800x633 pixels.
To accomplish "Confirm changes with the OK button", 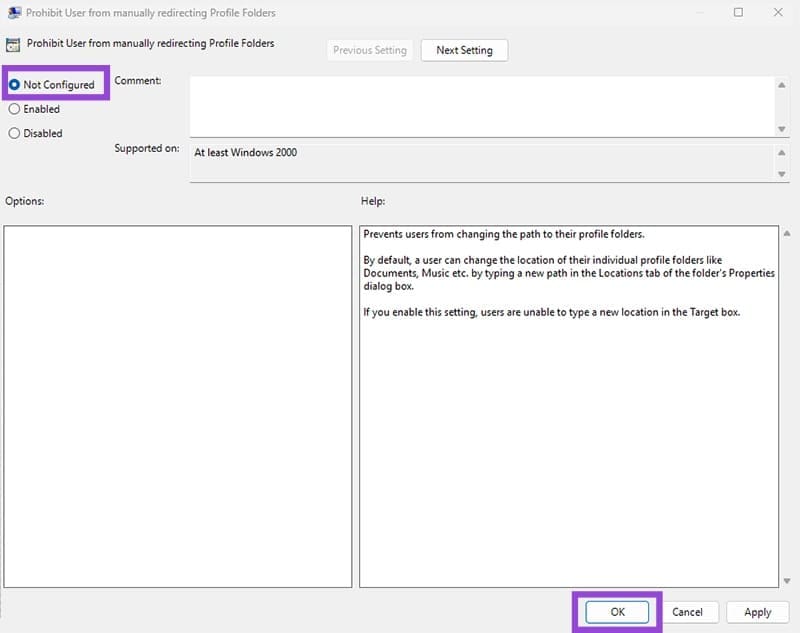I will click(617, 612).
